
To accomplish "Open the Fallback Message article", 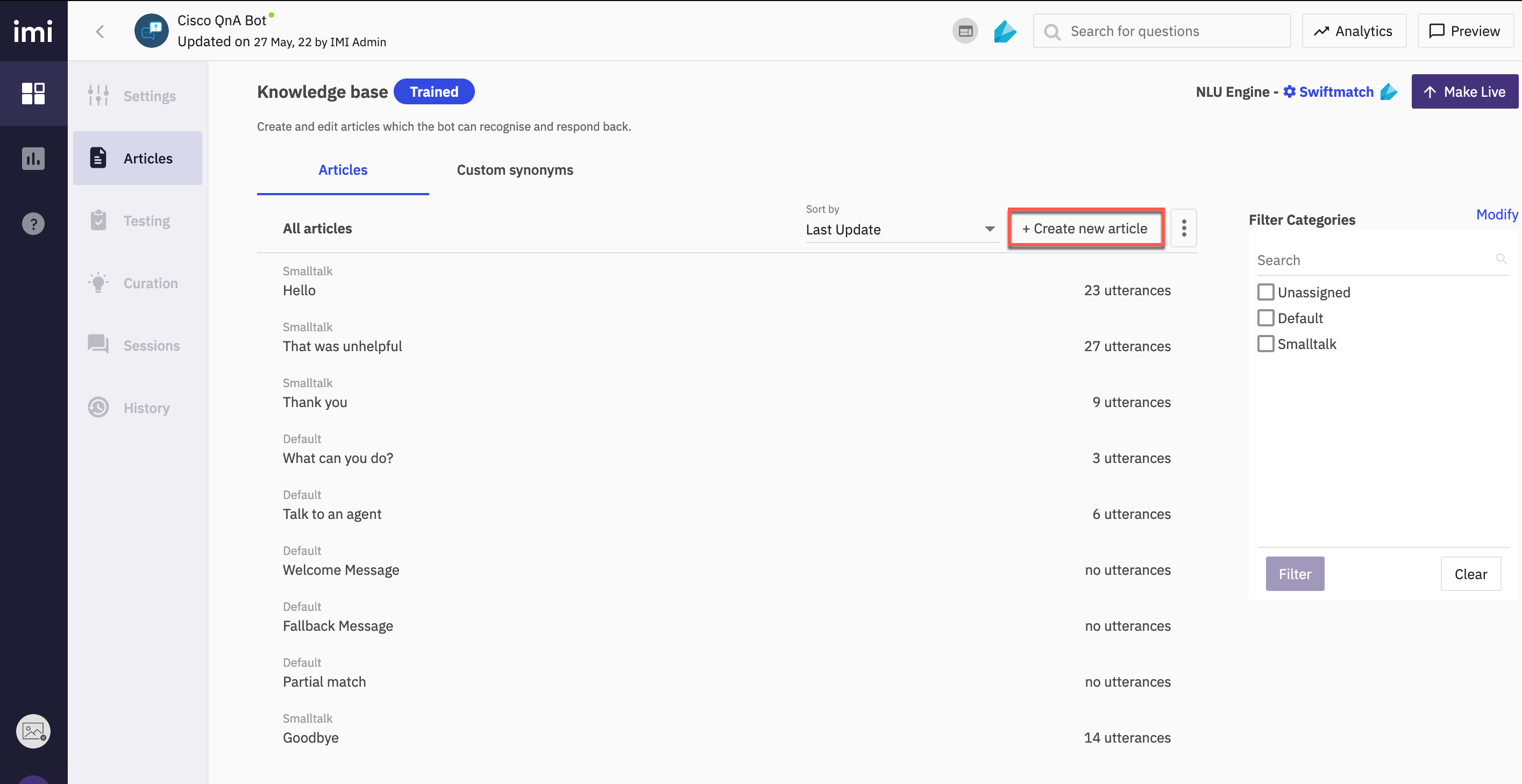I will (x=727, y=617).
